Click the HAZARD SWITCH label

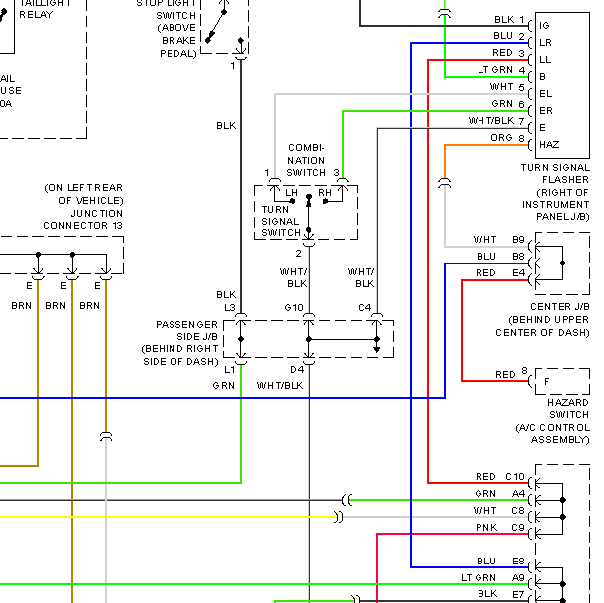(x=552, y=421)
